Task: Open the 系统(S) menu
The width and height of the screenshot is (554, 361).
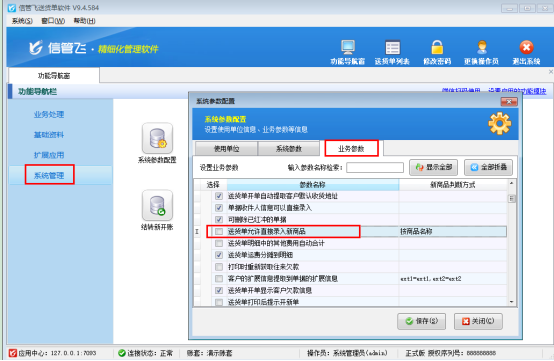Action: [22, 21]
